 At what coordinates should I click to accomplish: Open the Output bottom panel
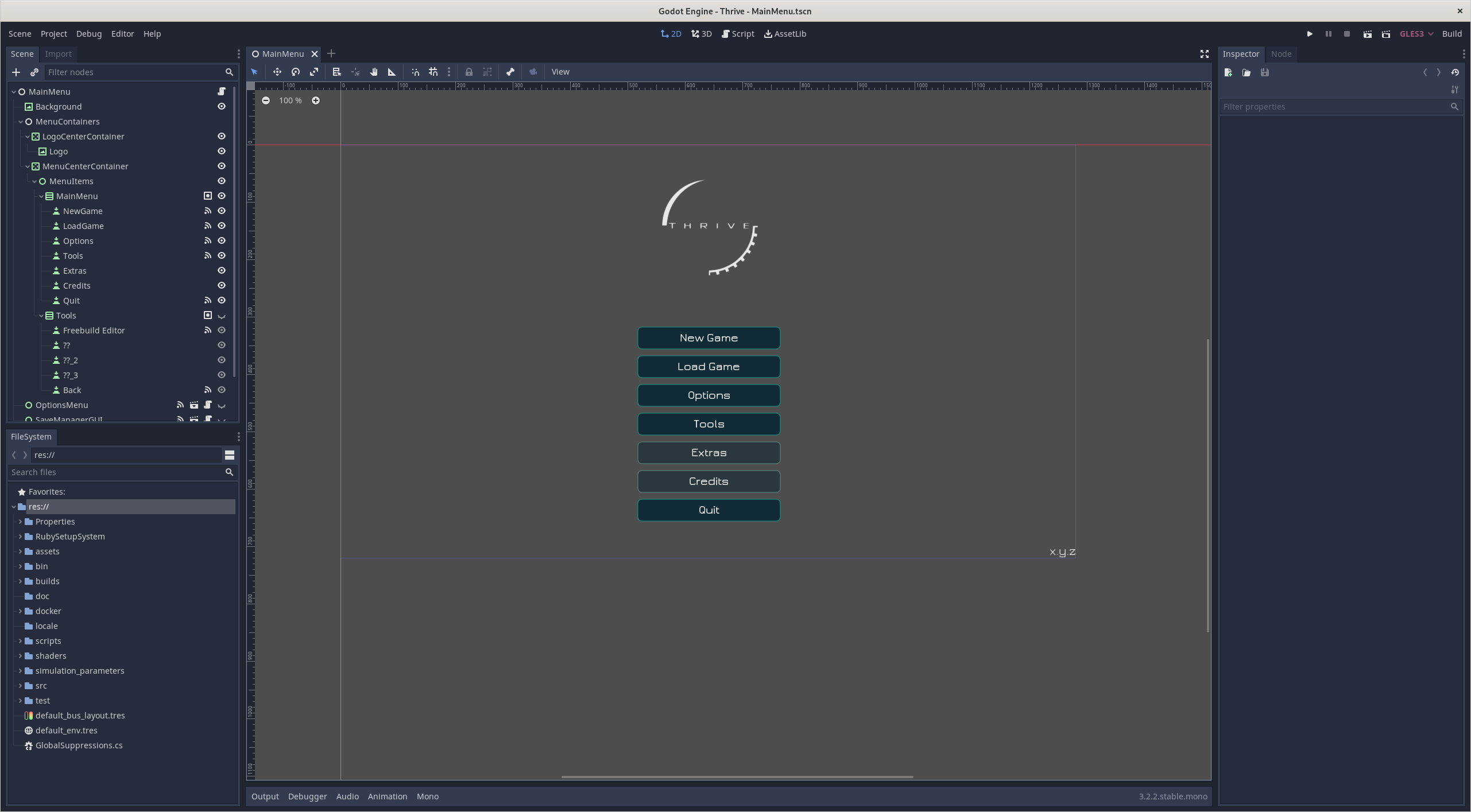click(x=265, y=797)
